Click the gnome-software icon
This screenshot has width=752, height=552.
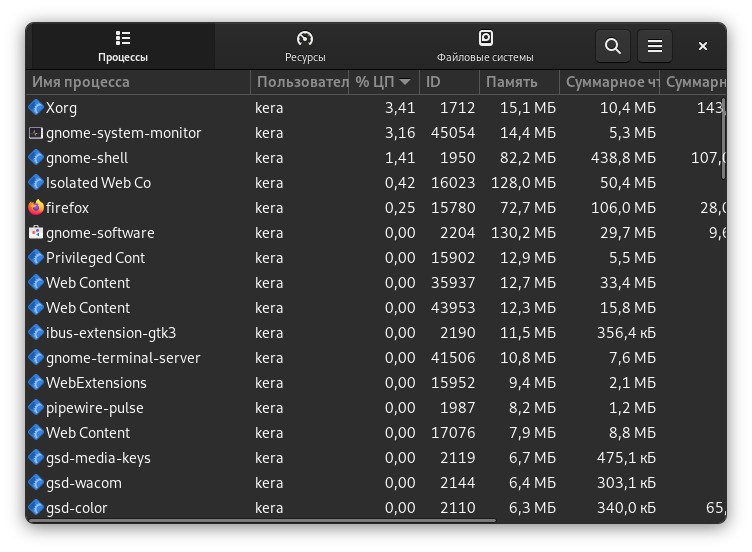[37, 233]
